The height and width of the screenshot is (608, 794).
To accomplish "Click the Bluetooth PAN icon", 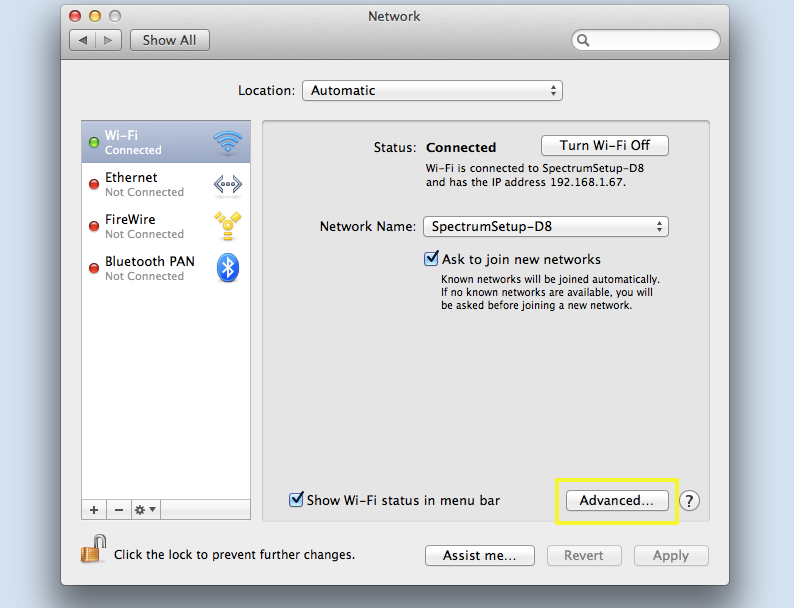I will 228,268.
